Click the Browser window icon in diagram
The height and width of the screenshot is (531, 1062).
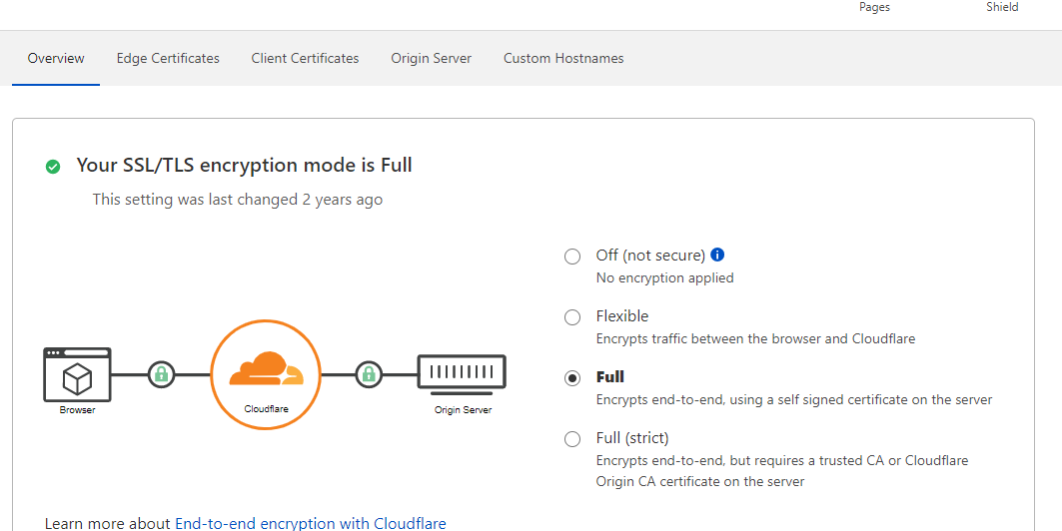pos(77,375)
